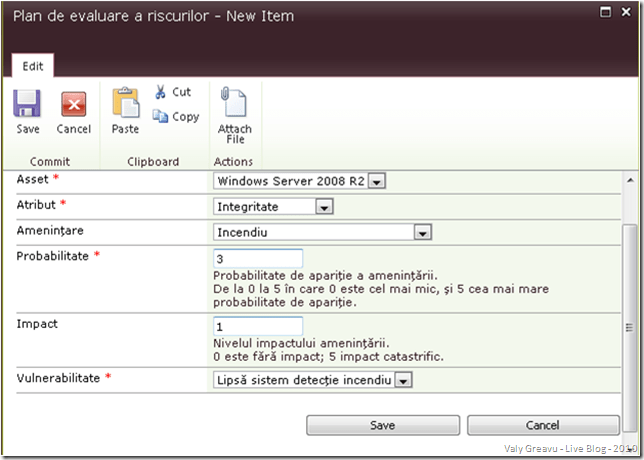Click the scrollbar up arrow
This screenshot has height=460, width=644.
tap(629, 179)
